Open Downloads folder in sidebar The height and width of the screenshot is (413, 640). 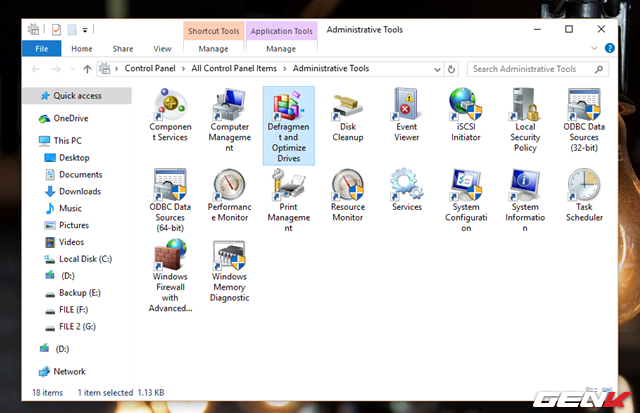(73, 191)
